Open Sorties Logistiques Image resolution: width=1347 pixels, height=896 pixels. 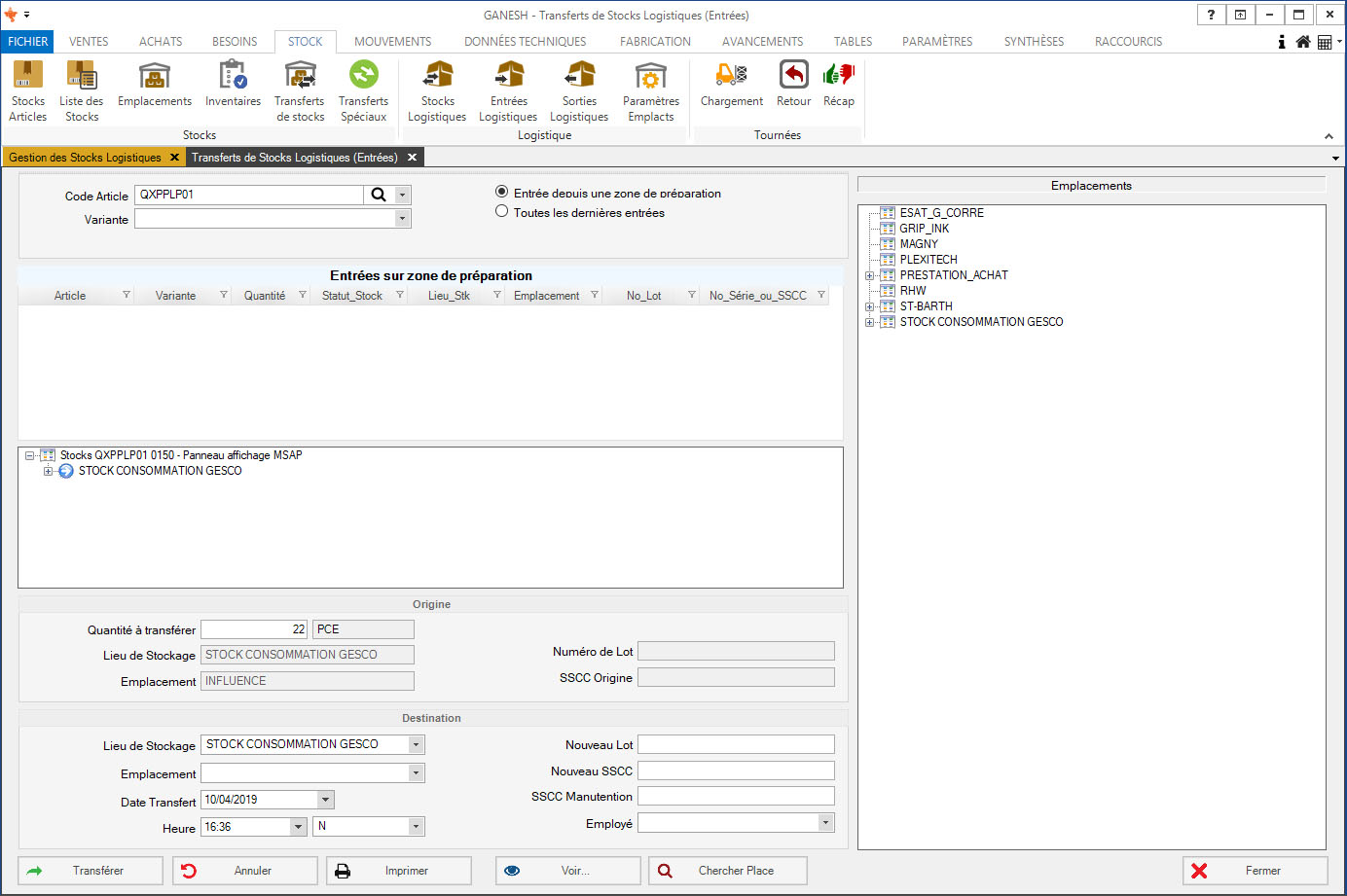point(579,90)
